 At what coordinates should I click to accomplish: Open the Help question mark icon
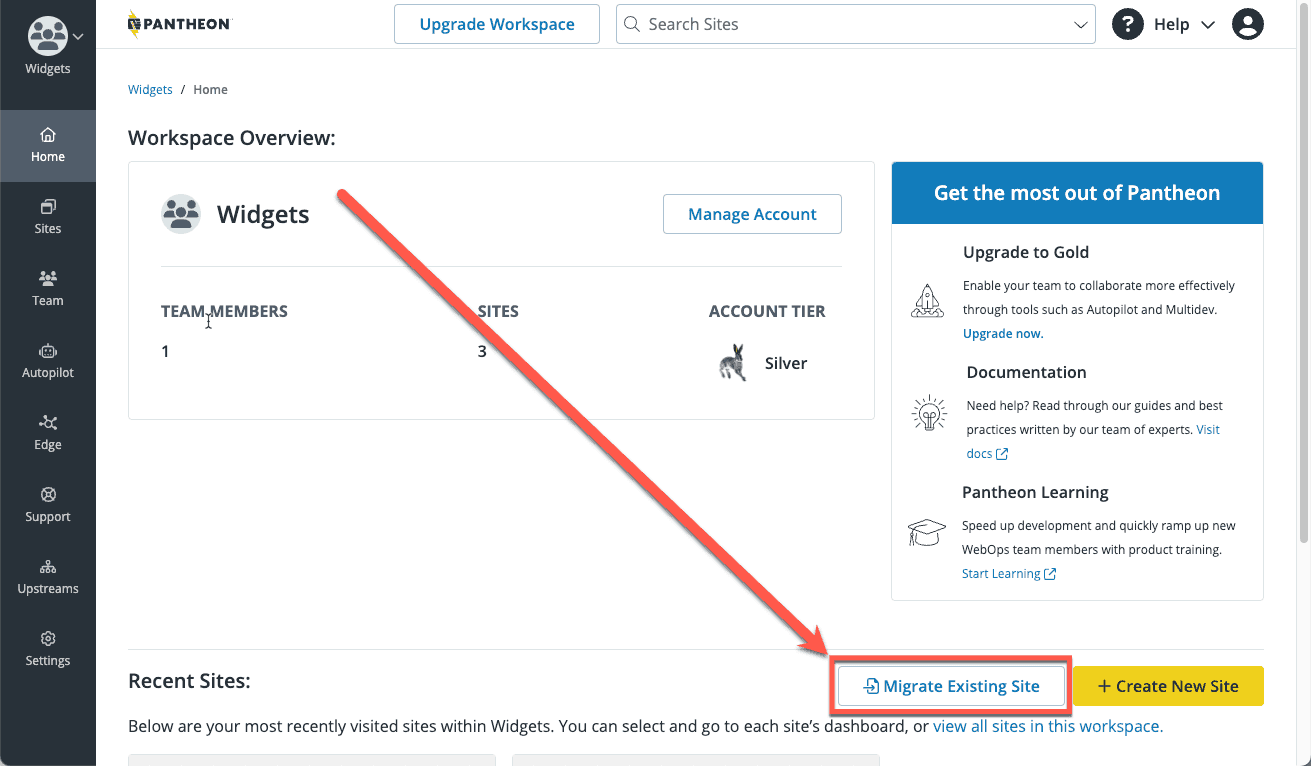(1127, 23)
